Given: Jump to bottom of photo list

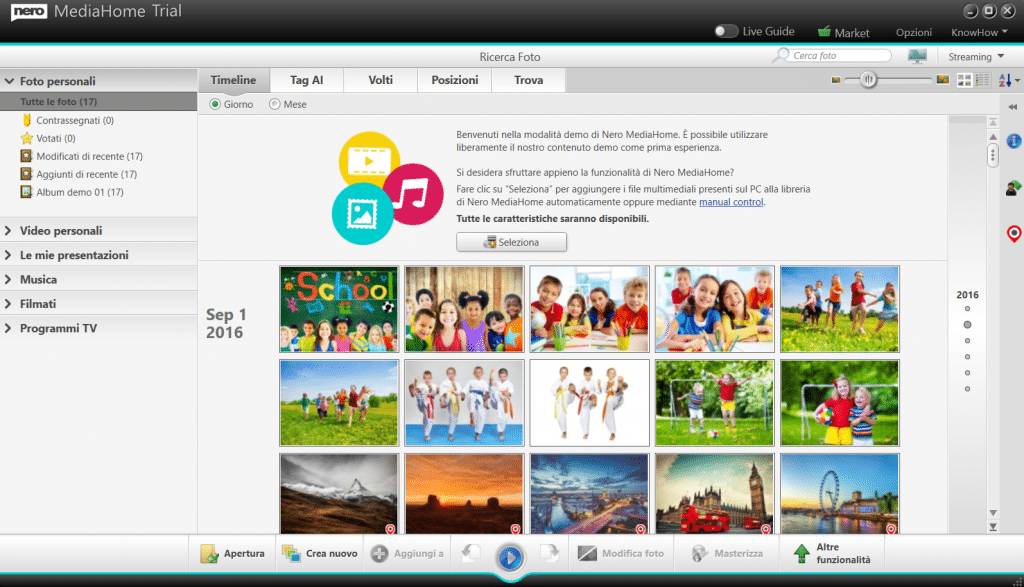Looking at the screenshot, I should click(x=993, y=527).
